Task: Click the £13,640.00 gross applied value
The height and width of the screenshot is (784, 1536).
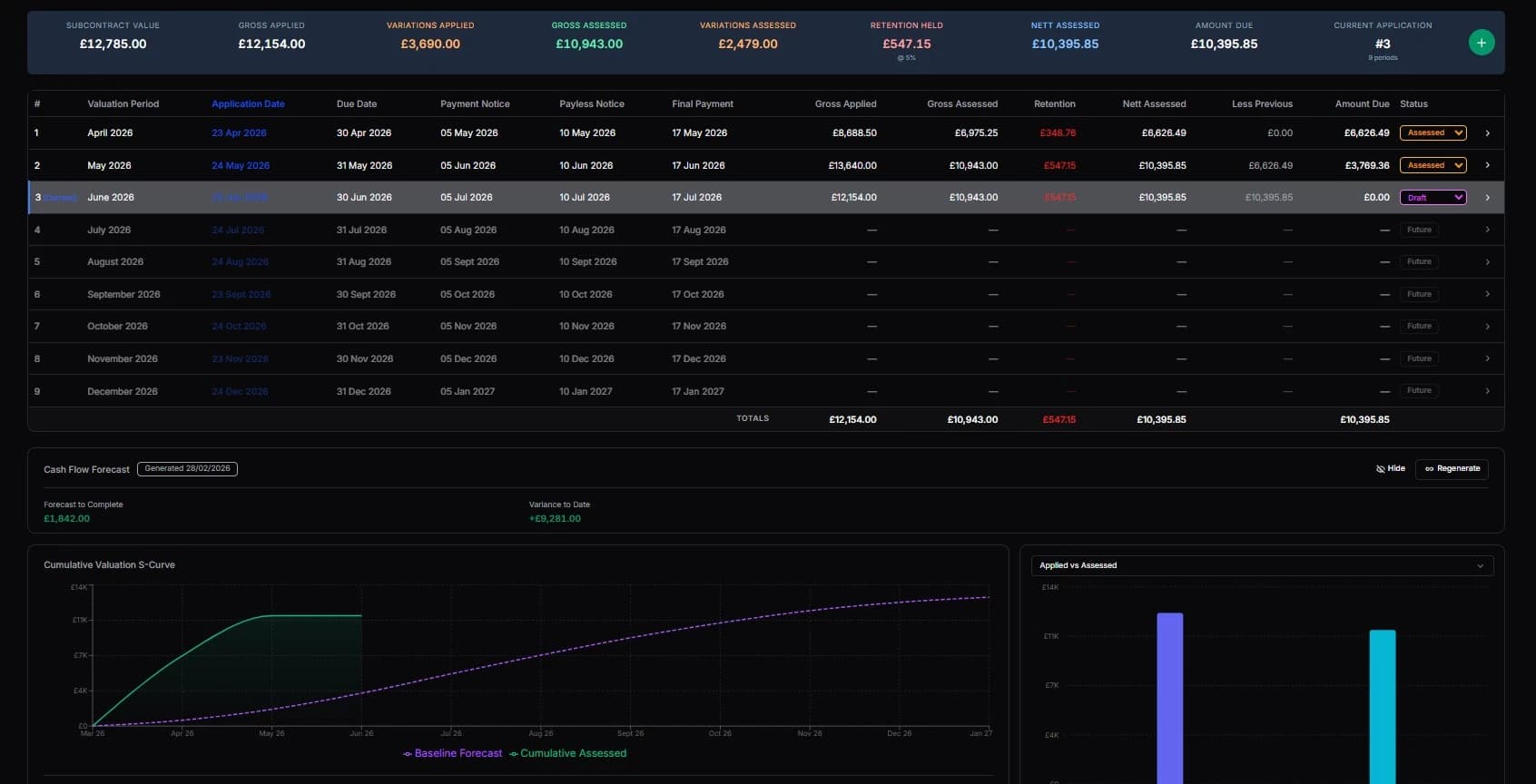Action: point(852,165)
